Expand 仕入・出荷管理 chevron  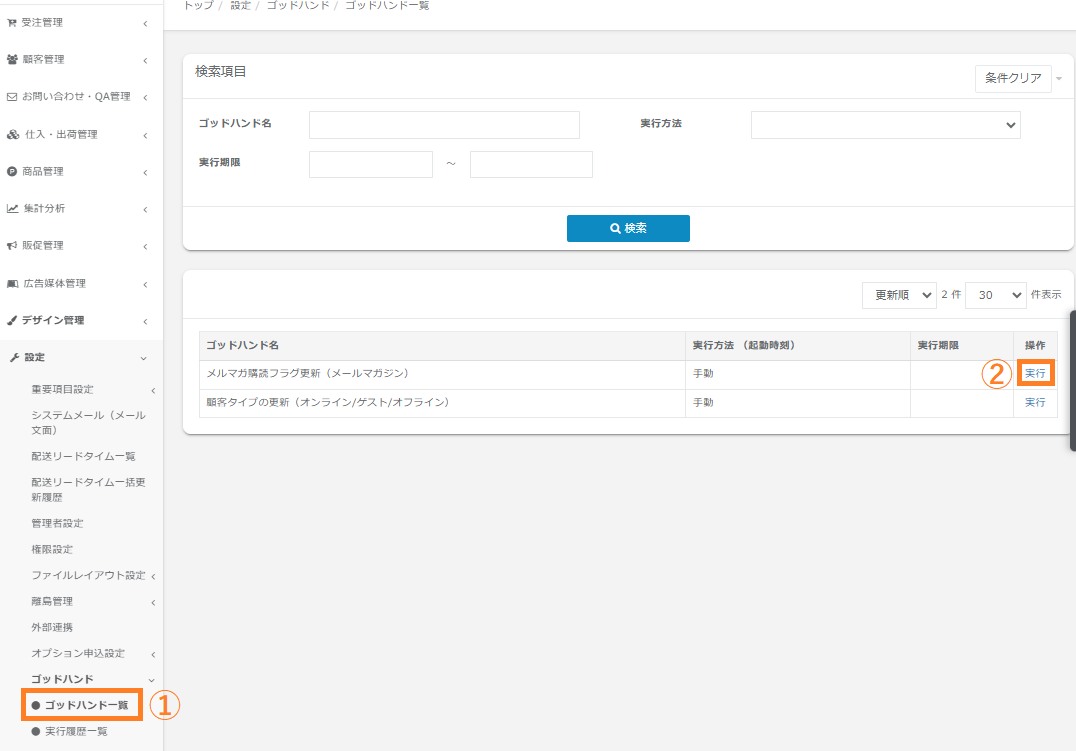(145, 135)
